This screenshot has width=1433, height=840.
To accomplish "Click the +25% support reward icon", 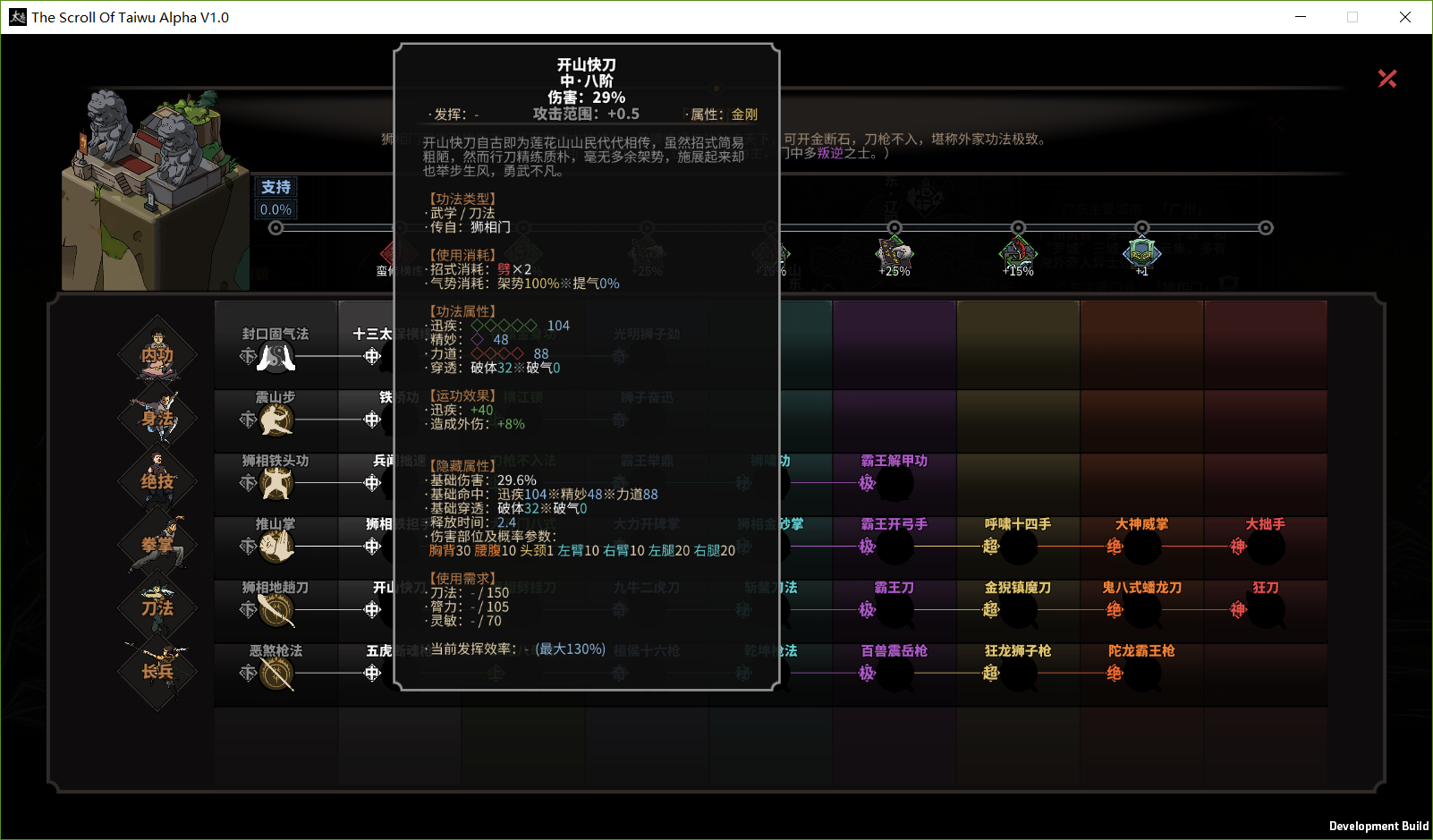I will 894,254.
